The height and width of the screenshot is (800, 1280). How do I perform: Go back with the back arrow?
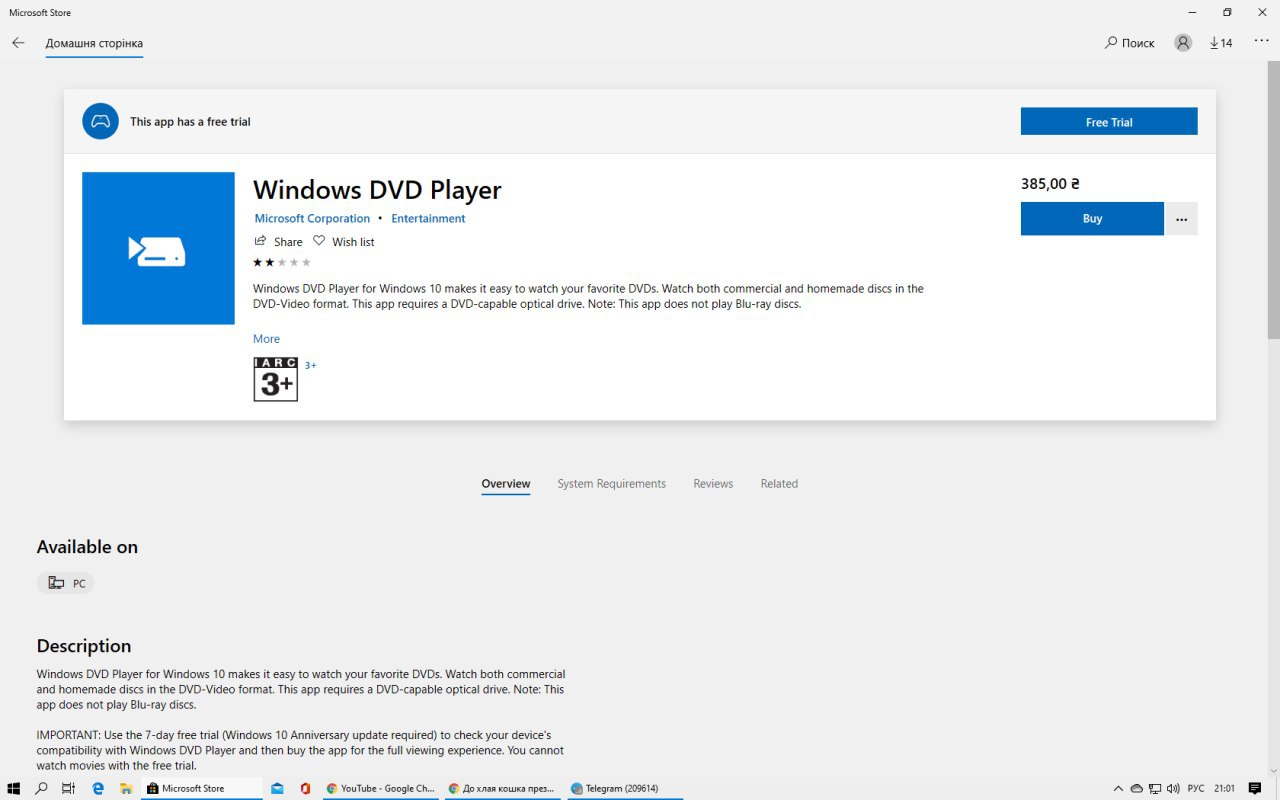18,43
